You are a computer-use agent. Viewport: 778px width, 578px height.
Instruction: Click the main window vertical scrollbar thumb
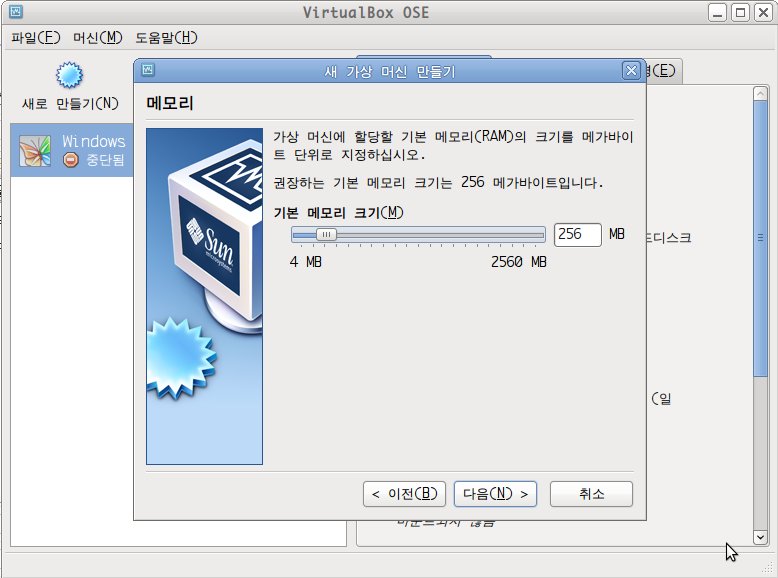pyautogui.click(x=760, y=238)
